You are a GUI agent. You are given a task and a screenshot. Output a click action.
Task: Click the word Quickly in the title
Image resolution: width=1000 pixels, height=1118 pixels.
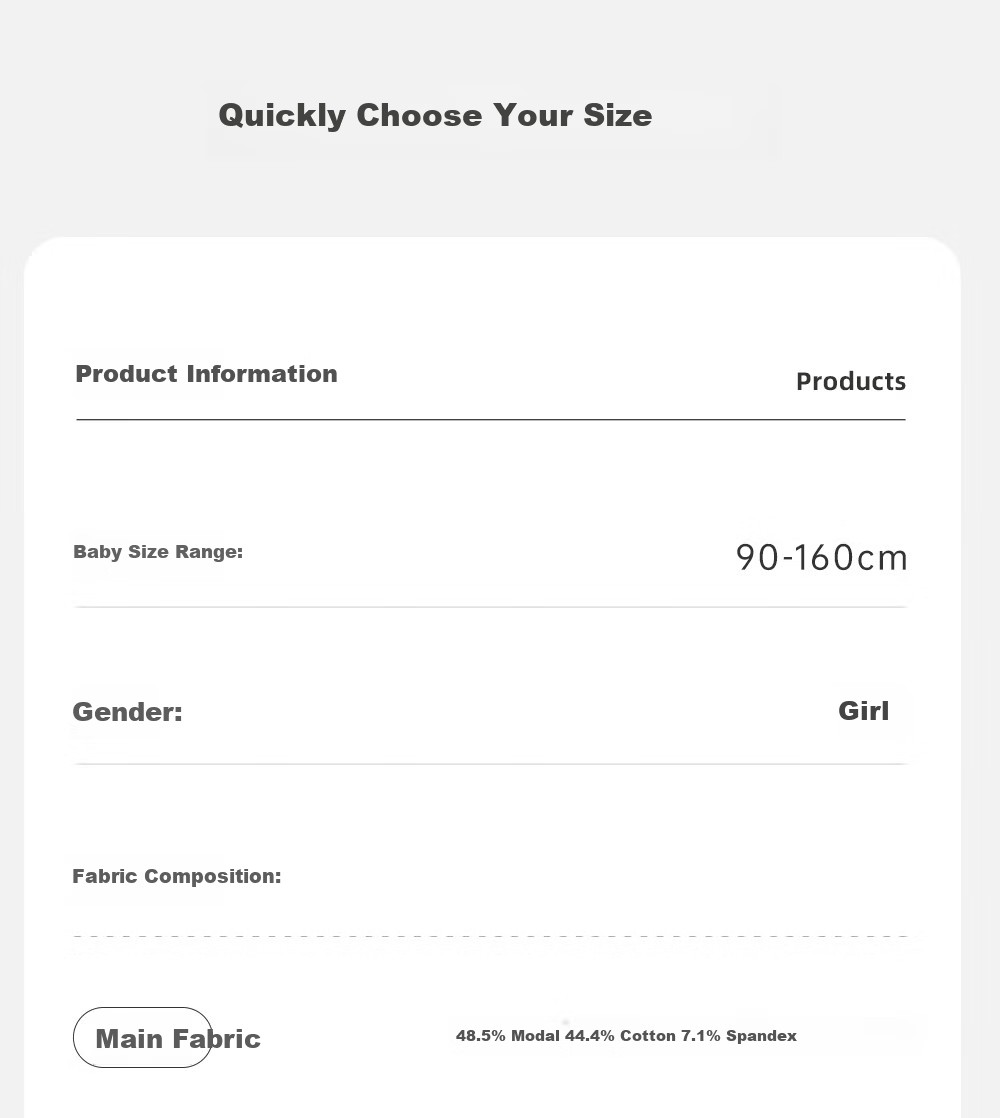coord(282,116)
